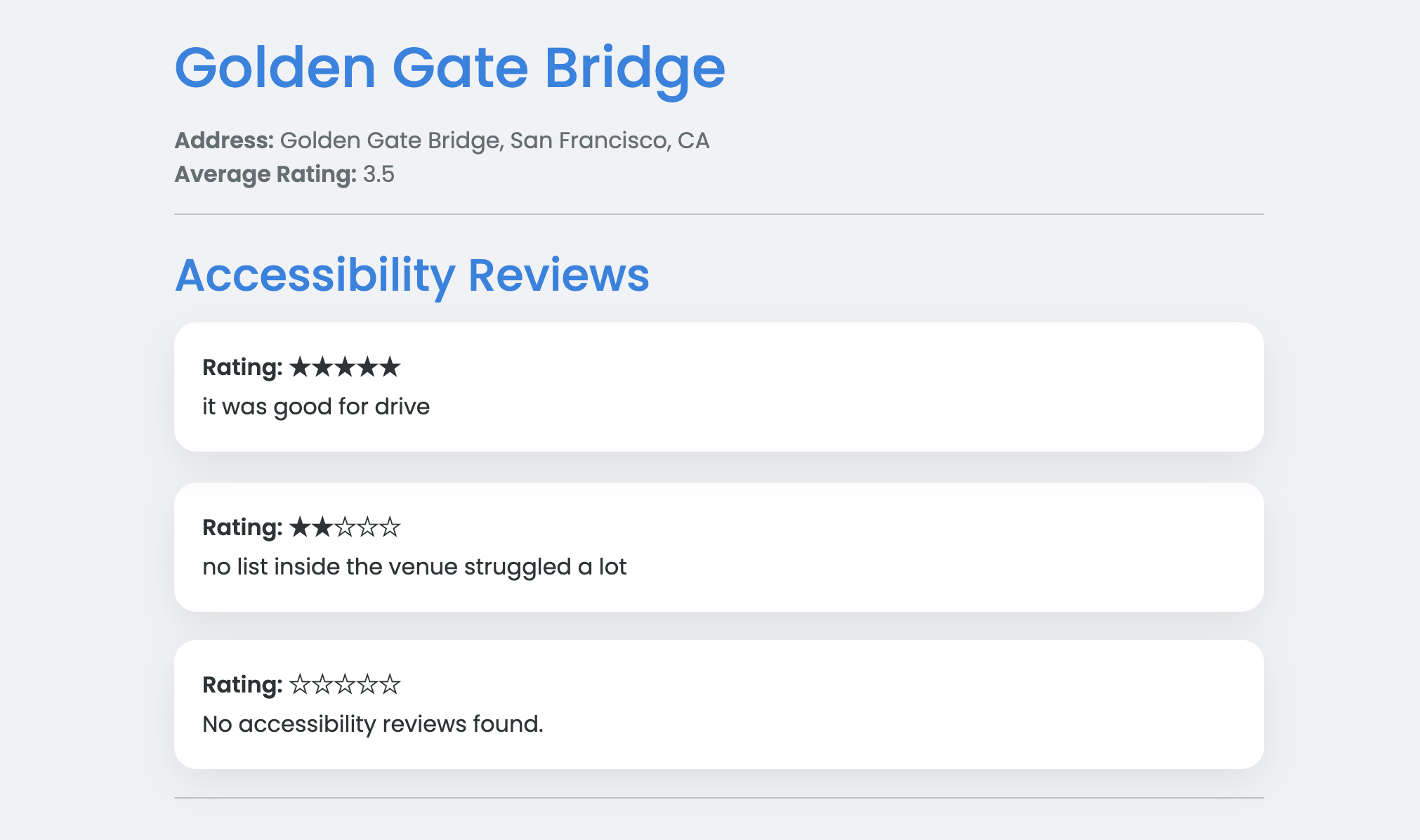1420x840 pixels.
Task: Click the address 'Golden Gate Bridge, San Francisco, CA'
Action: 494,140
